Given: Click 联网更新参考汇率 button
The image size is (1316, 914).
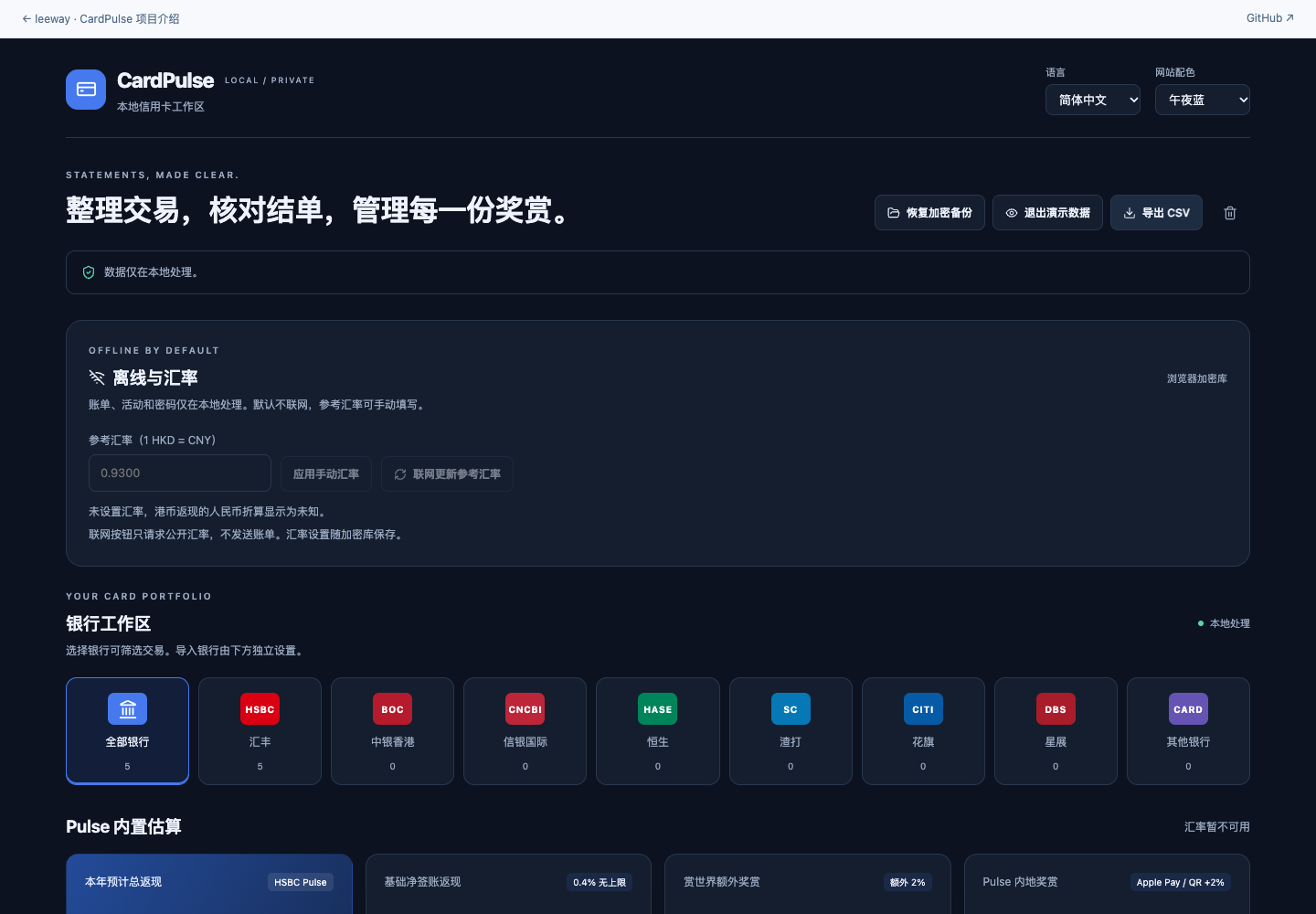Looking at the screenshot, I should [447, 474].
